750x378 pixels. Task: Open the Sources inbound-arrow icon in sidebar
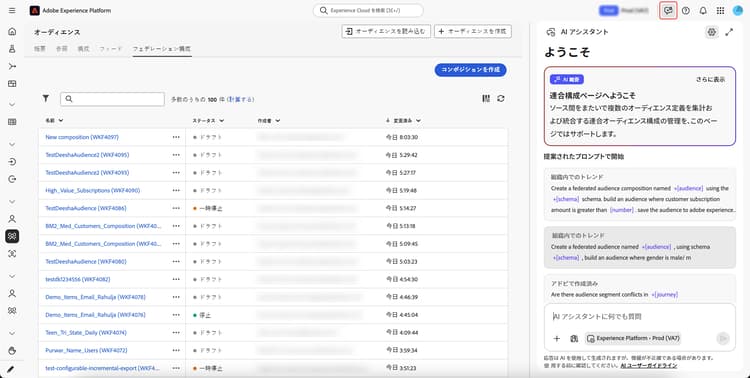pyautogui.click(x=12, y=162)
